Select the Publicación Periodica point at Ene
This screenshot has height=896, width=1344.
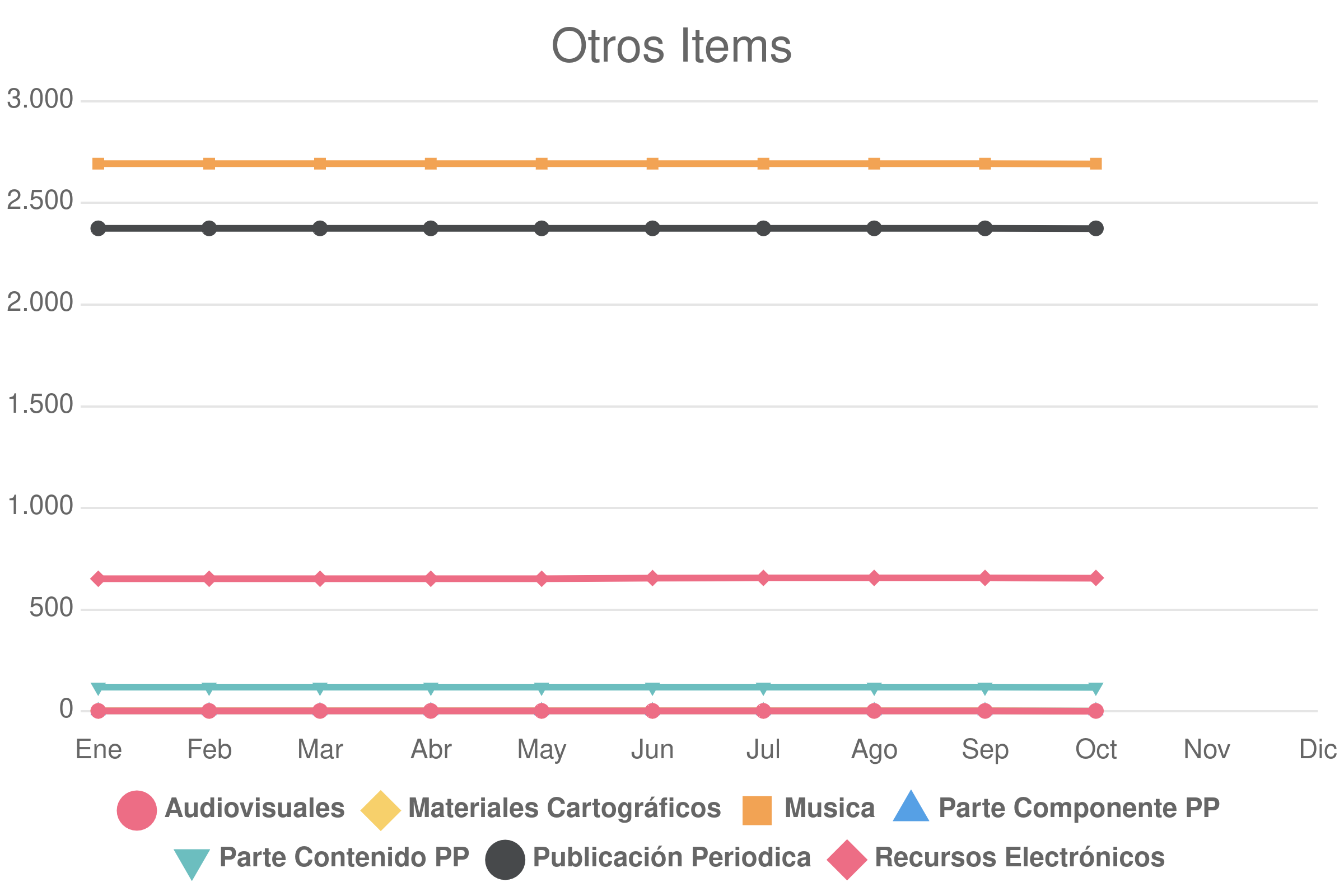(99, 228)
